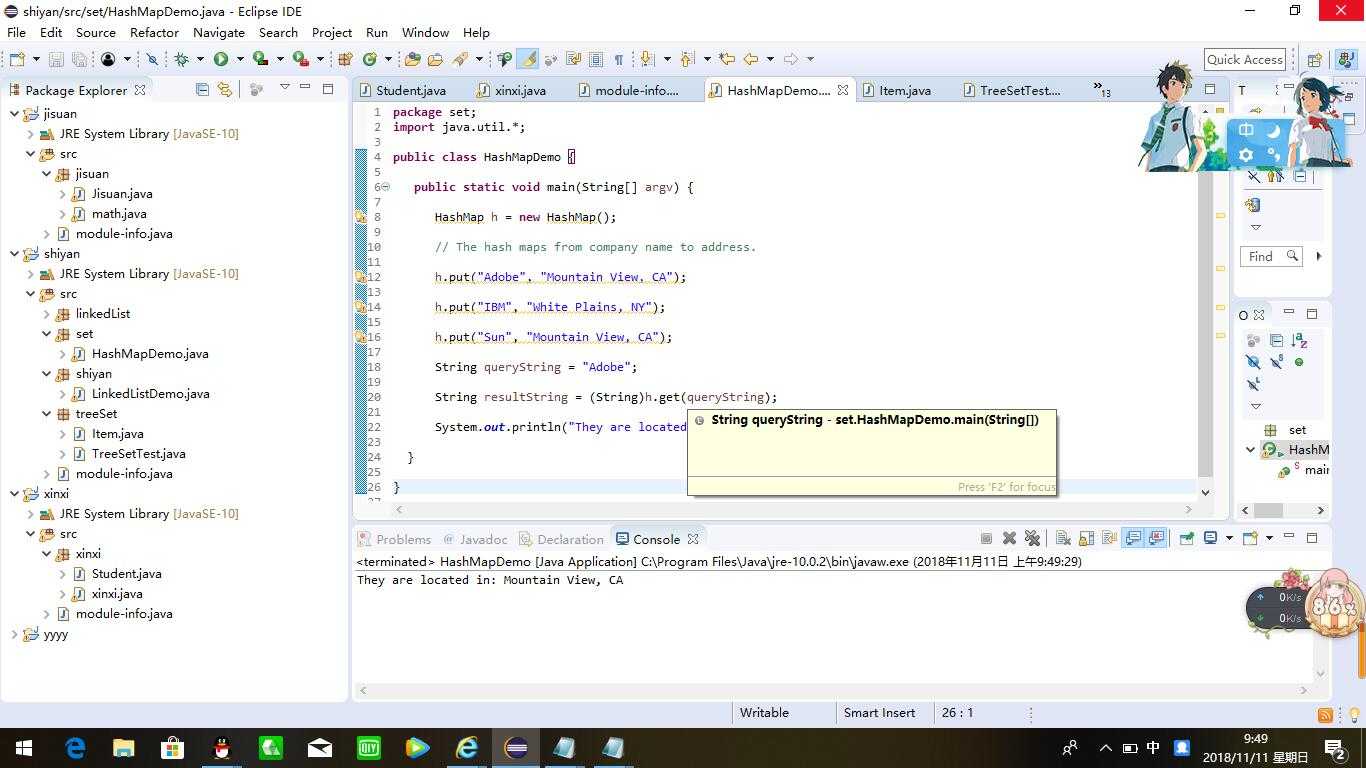
Task: Go to Last Edit Location icon
Action: click(x=727, y=59)
